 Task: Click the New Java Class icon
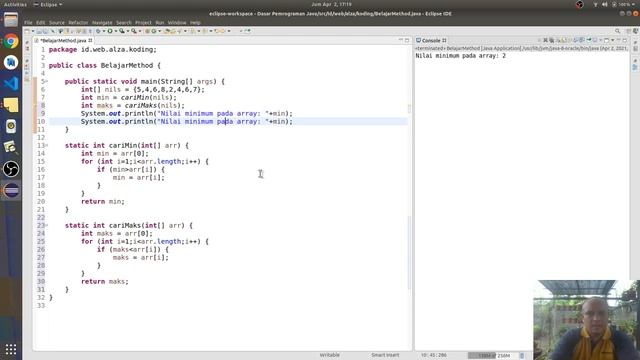tap(153, 31)
